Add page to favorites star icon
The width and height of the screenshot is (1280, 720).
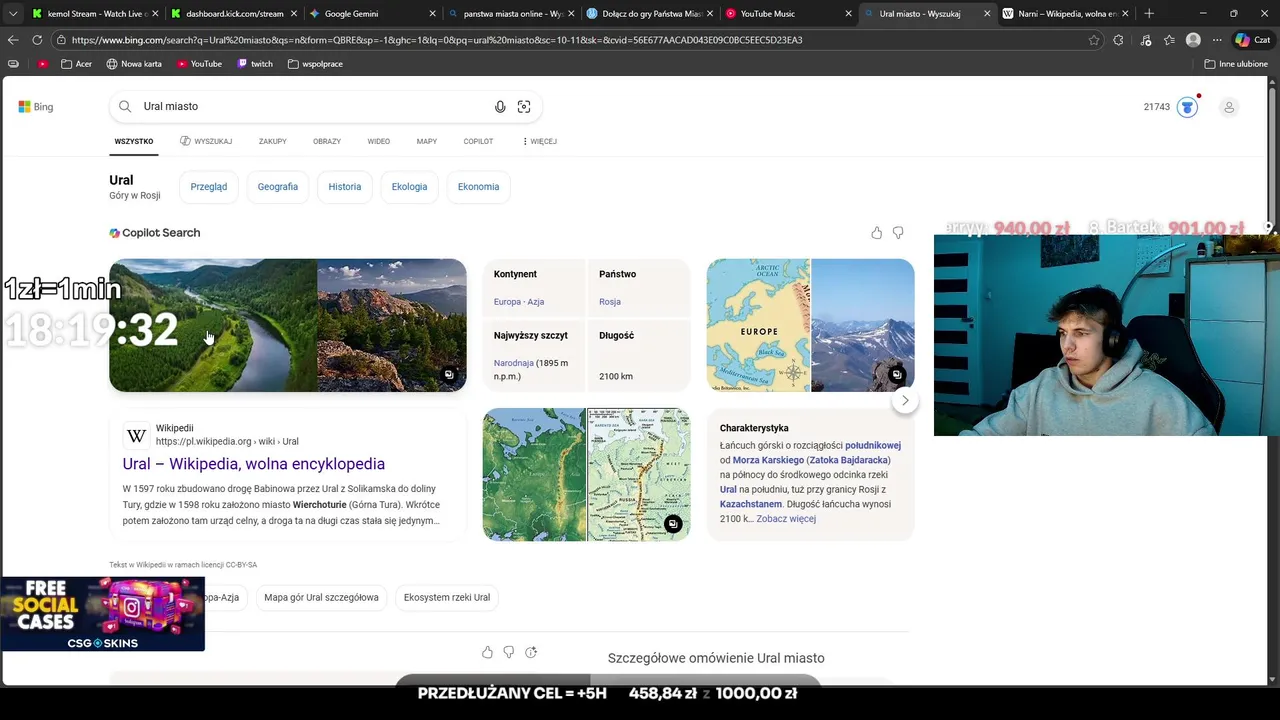[x=1094, y=40]
